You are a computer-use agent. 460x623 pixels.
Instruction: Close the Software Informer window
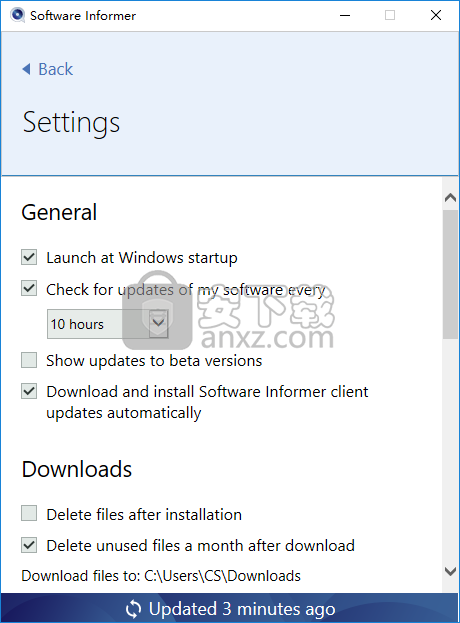(x=436, y=15)
